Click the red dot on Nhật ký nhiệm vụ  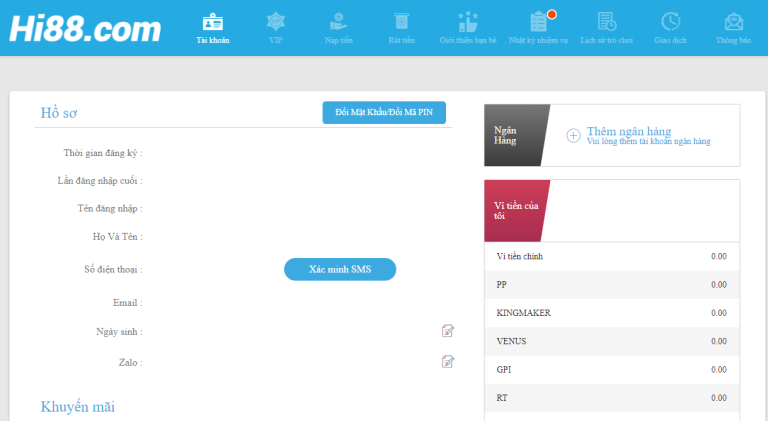[x=552, y=14]
